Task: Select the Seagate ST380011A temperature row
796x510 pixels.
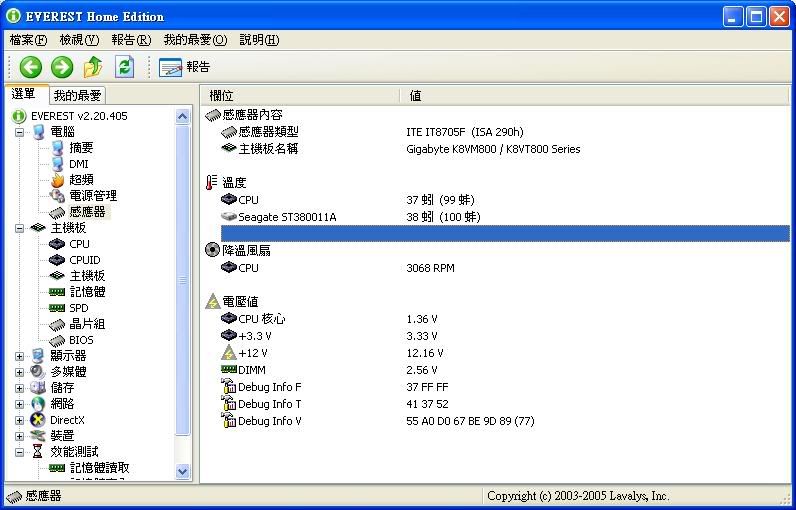Action: (x=505, y=217)
